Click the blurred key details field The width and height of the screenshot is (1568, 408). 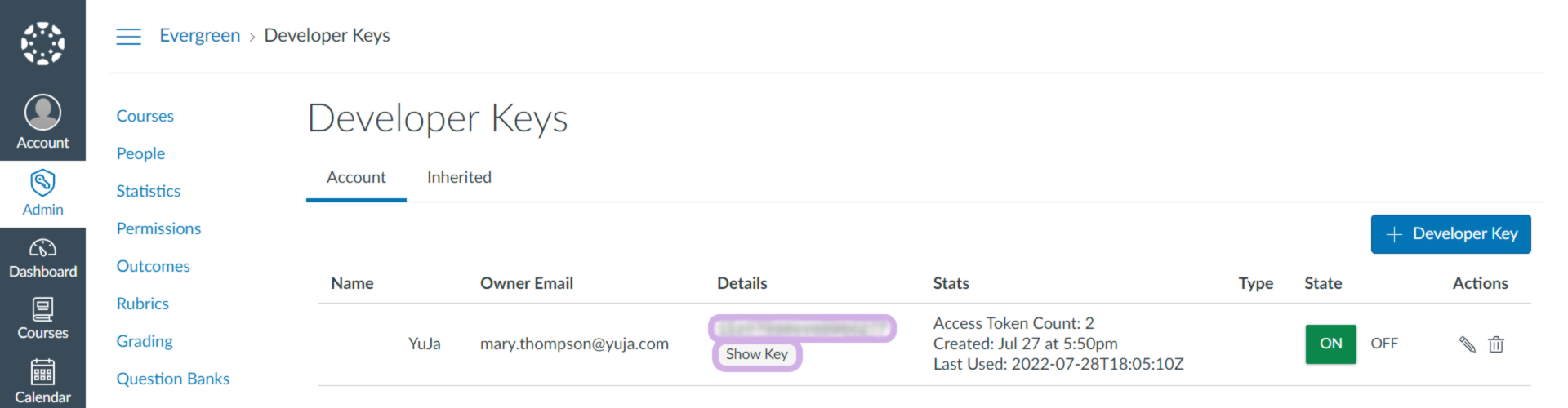click(x=802, y=328)
